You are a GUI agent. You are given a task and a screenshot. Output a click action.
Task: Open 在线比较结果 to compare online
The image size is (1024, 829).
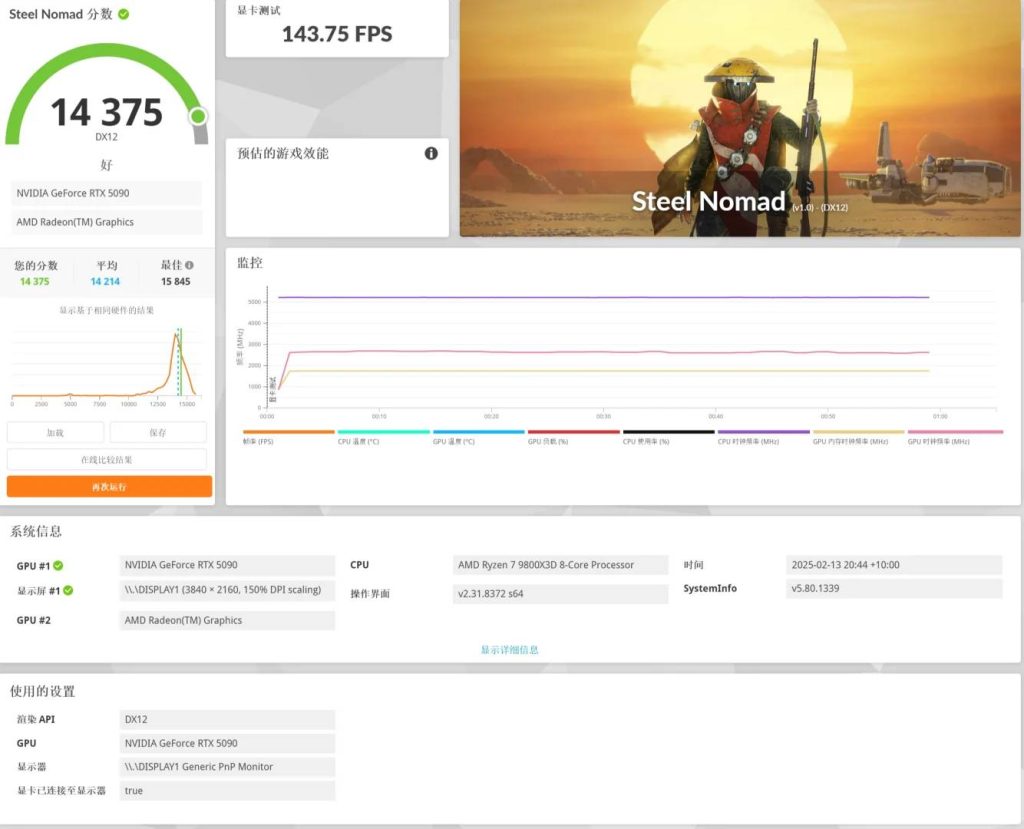click(108, 458)
